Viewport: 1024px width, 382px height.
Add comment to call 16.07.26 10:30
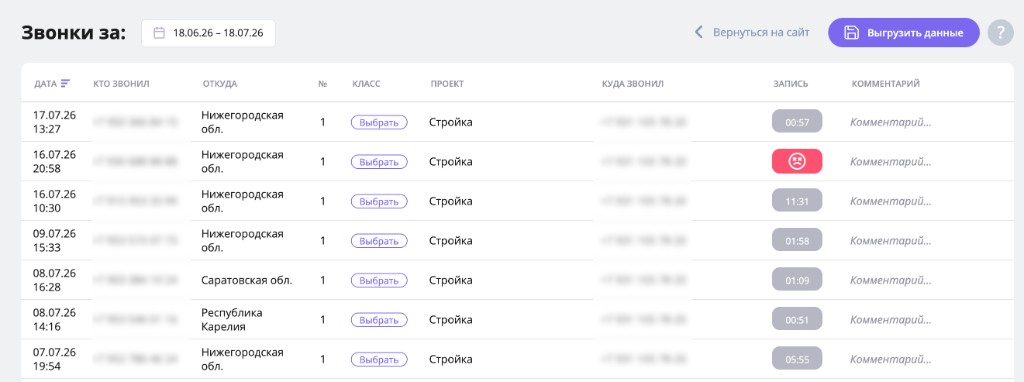click(890, 201)
